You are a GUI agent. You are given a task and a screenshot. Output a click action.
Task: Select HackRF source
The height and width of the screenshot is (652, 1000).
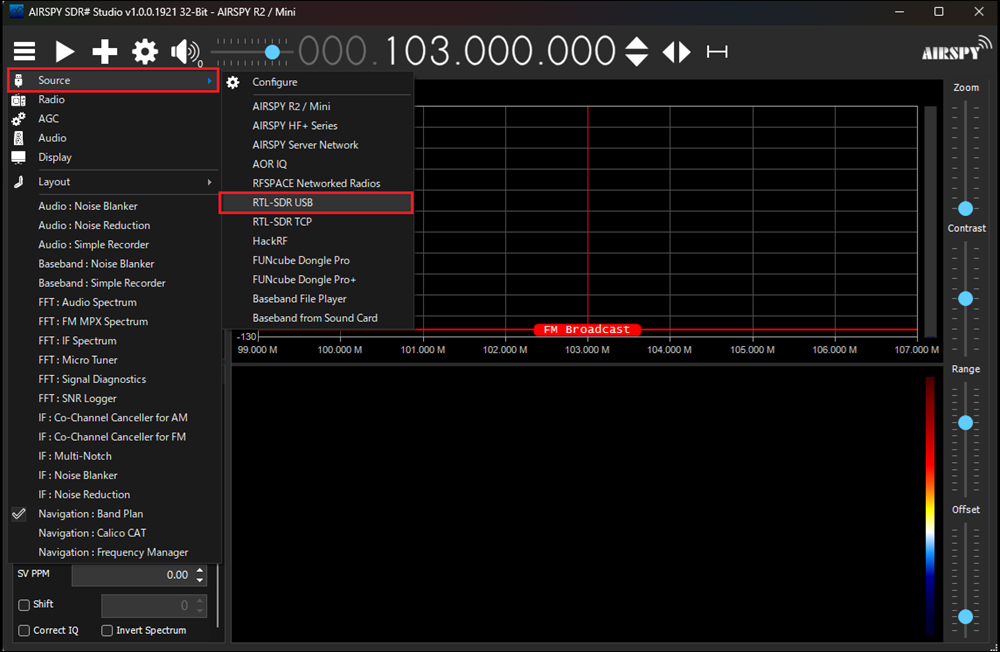pyautogui.click(x=318, y=241)
